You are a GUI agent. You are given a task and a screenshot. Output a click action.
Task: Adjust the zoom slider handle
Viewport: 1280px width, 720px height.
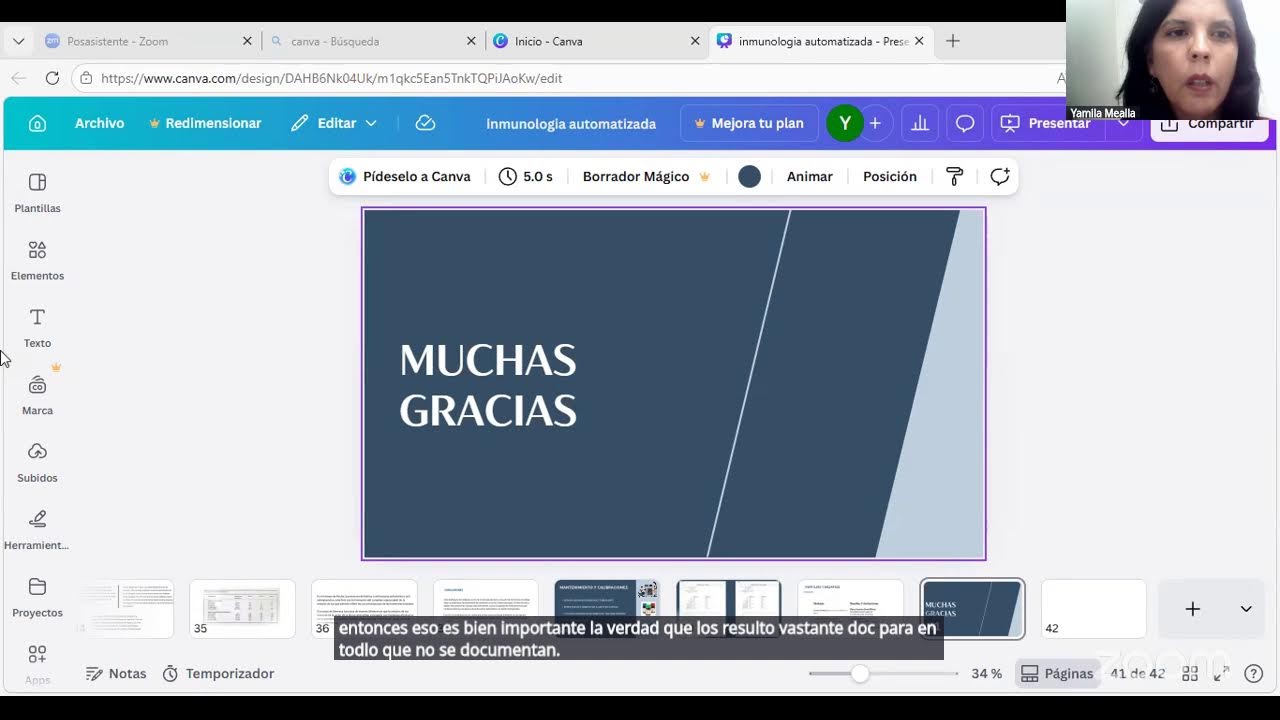coord(860,674)
